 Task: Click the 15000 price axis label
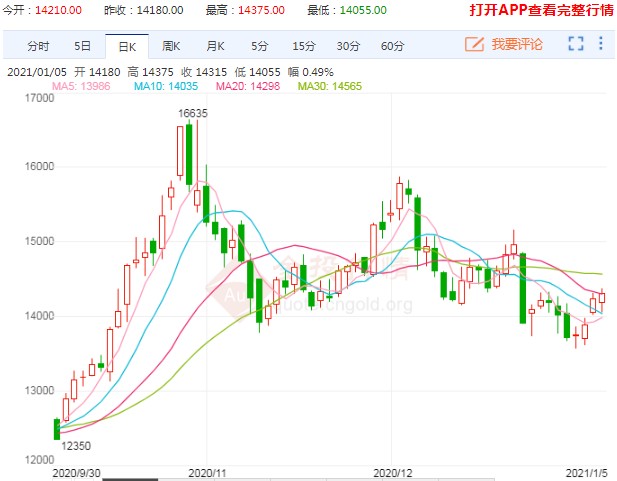(39, 241)
